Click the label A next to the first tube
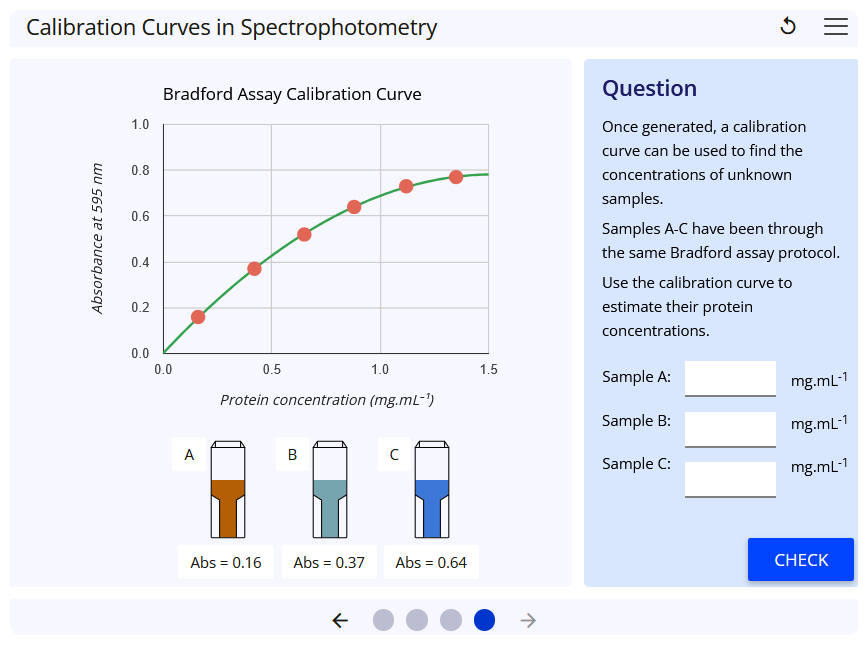867x647 pixels. click(189, 454)
